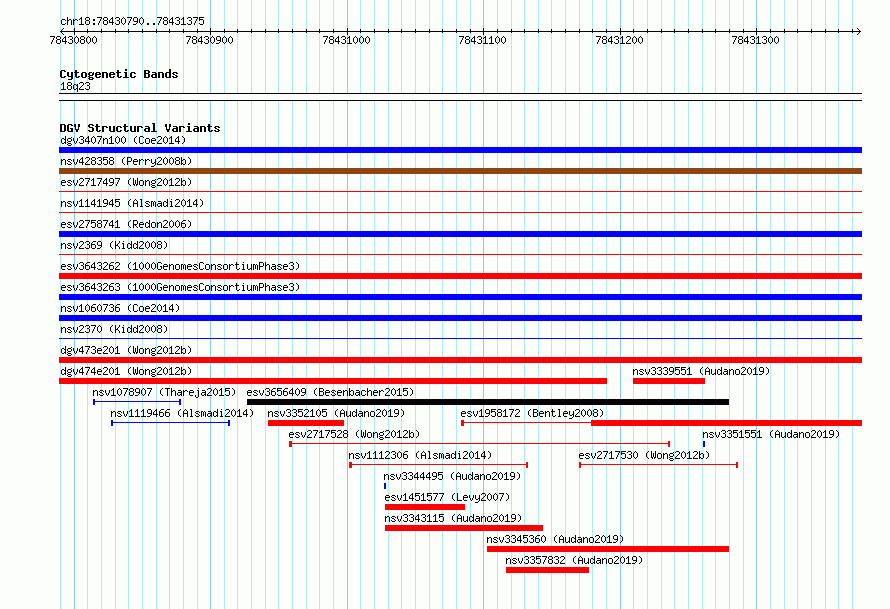Select the small blue nsv3351551 marker

pos(704,444)
